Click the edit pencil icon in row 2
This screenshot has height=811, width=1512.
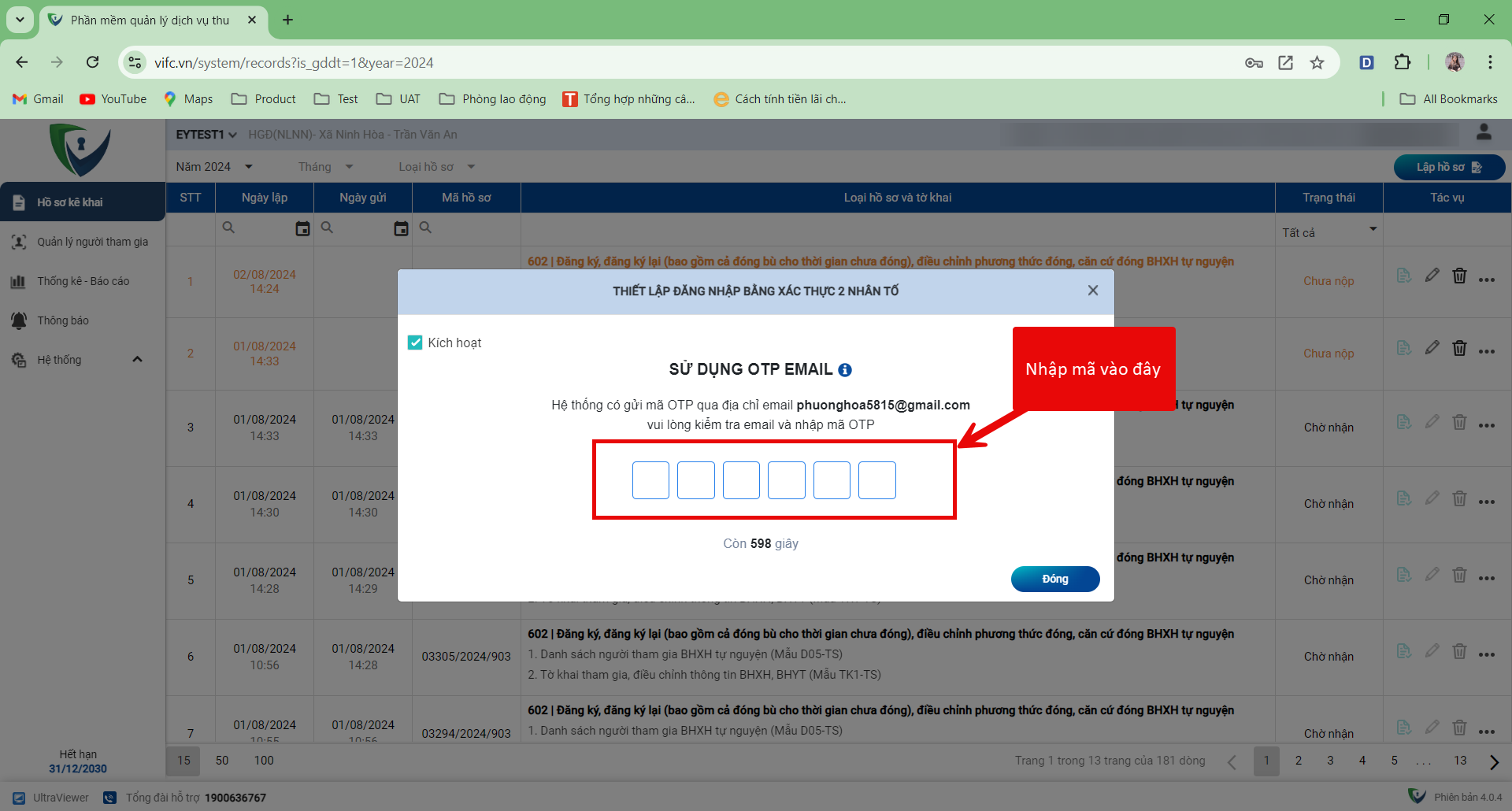click(x=1432, y=347)
